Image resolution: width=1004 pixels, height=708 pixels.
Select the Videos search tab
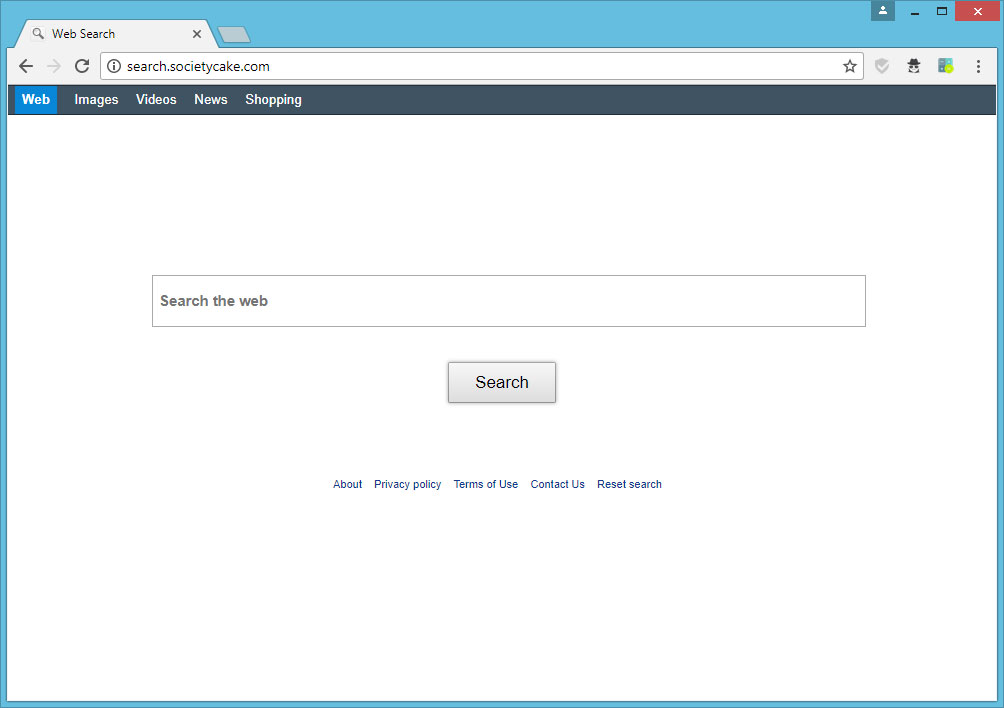coord(156,100)
